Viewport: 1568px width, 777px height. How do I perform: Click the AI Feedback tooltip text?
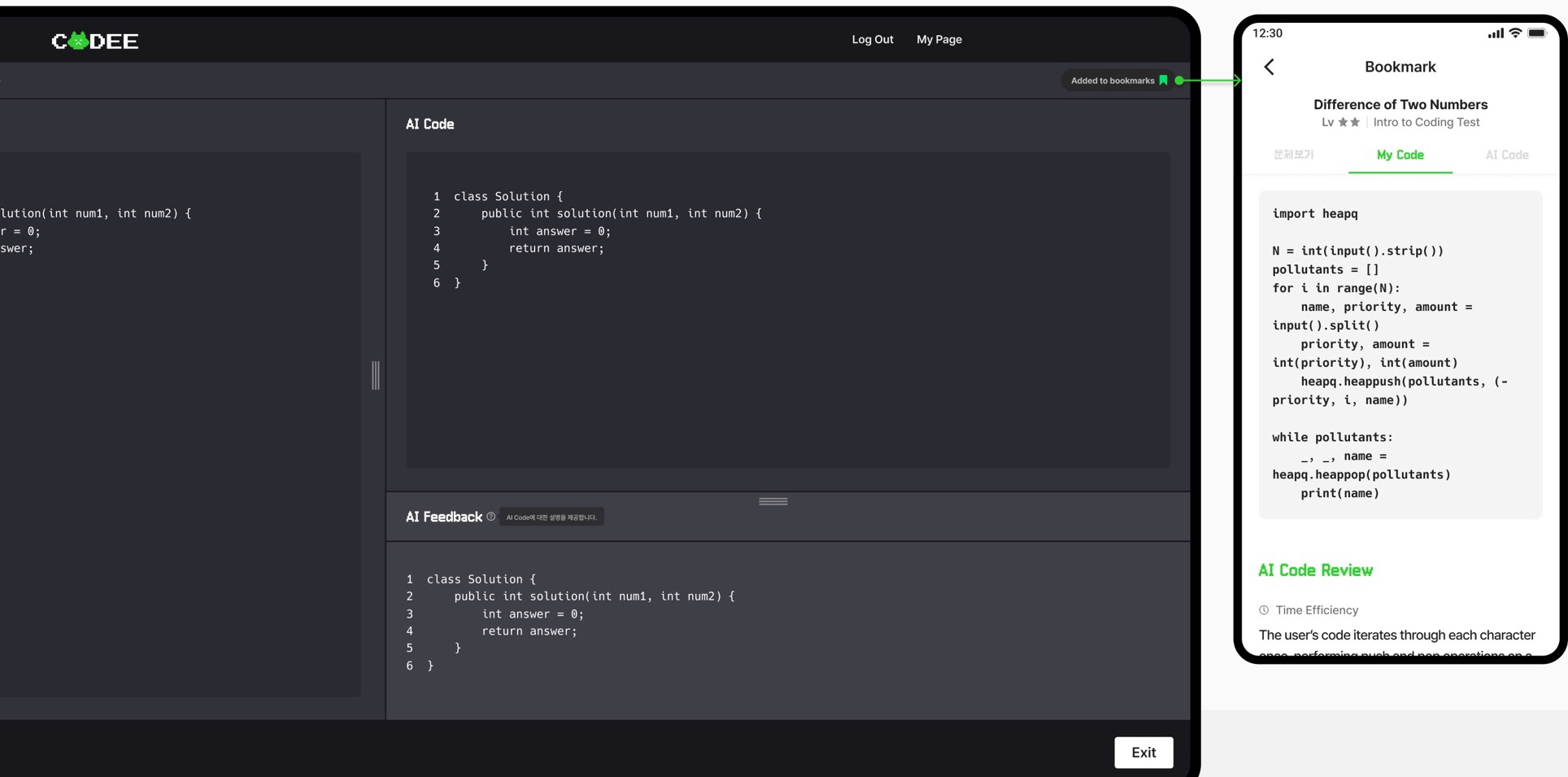[551, 517]
